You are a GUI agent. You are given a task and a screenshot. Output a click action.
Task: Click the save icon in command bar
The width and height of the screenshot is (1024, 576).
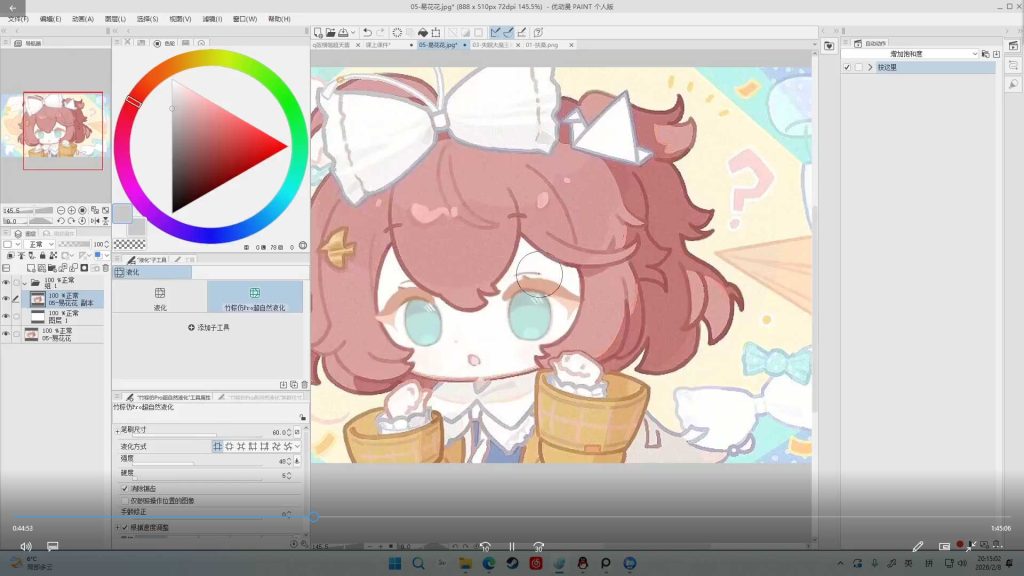pyautogui.click(x=343, y=32)
